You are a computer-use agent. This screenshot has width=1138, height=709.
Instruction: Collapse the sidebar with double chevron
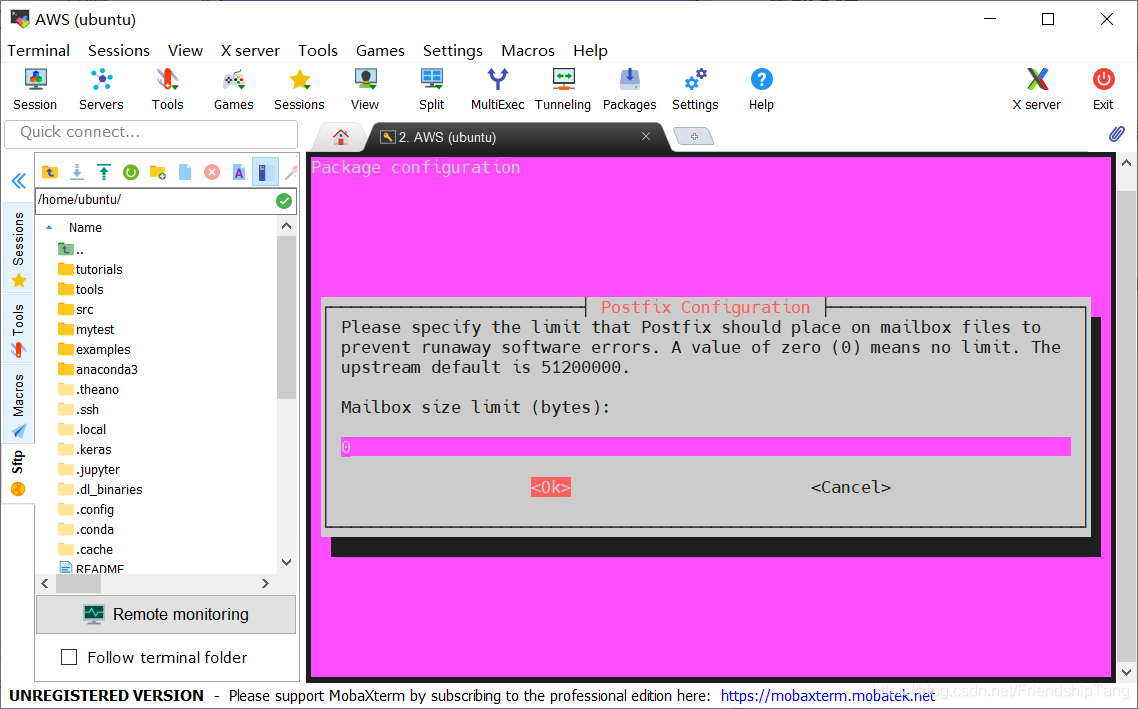coord(19,181)
